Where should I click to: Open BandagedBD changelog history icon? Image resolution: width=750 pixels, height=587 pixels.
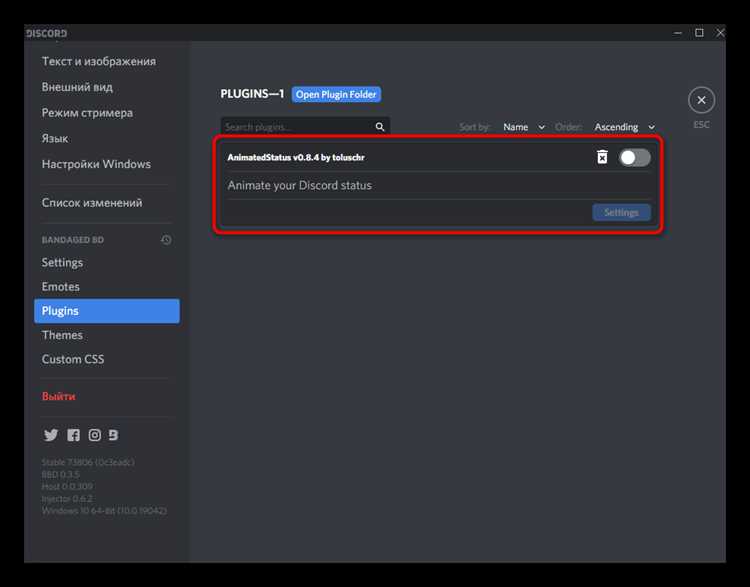(166, 240)
